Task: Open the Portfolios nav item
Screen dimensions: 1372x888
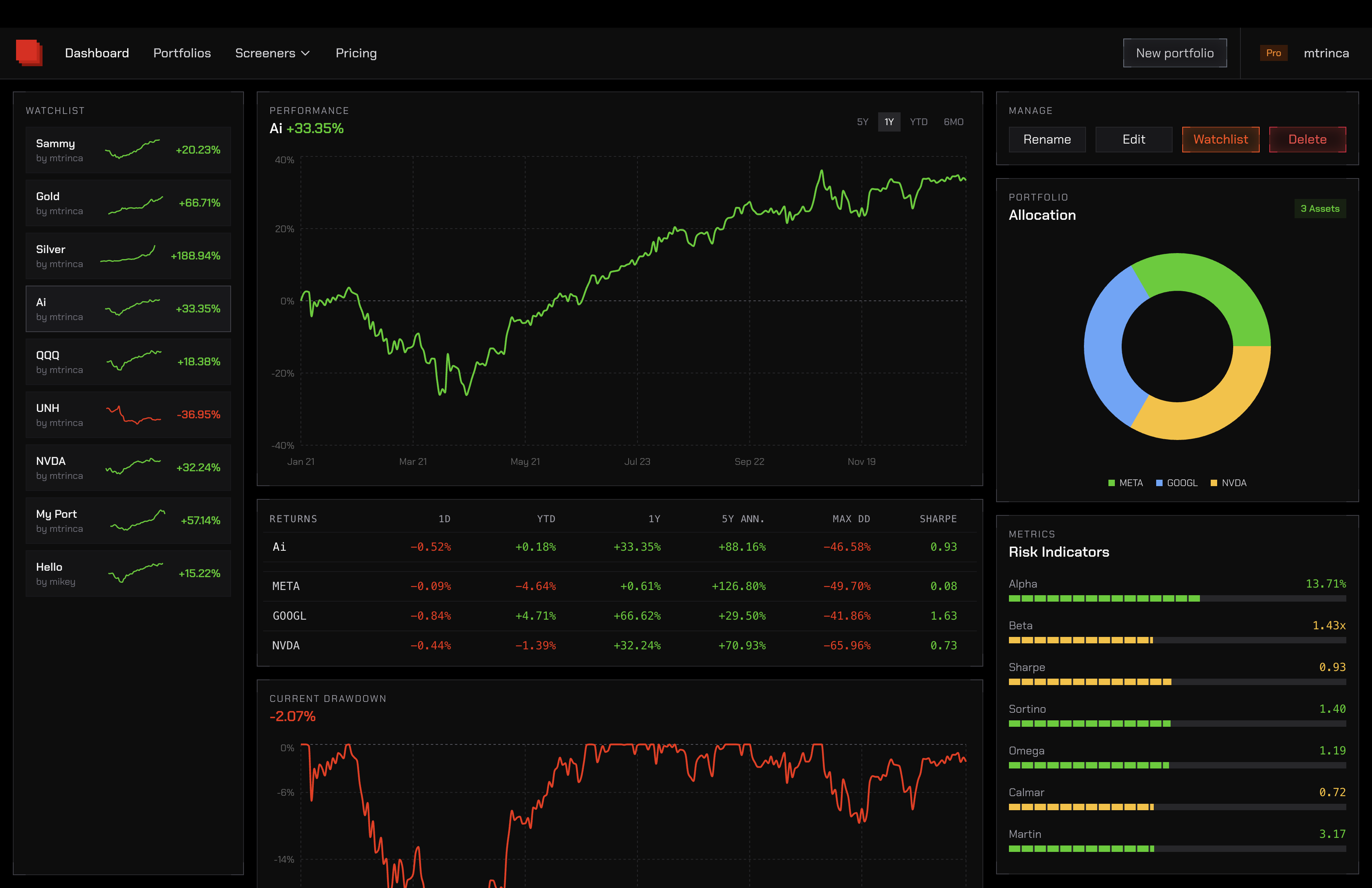Action: coord(182,53)
